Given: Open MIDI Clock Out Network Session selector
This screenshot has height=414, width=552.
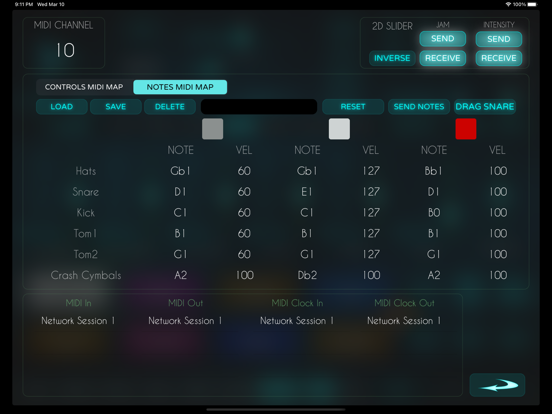Looking at the screenshot, I should pyautogui.click(x=404, y=321).
